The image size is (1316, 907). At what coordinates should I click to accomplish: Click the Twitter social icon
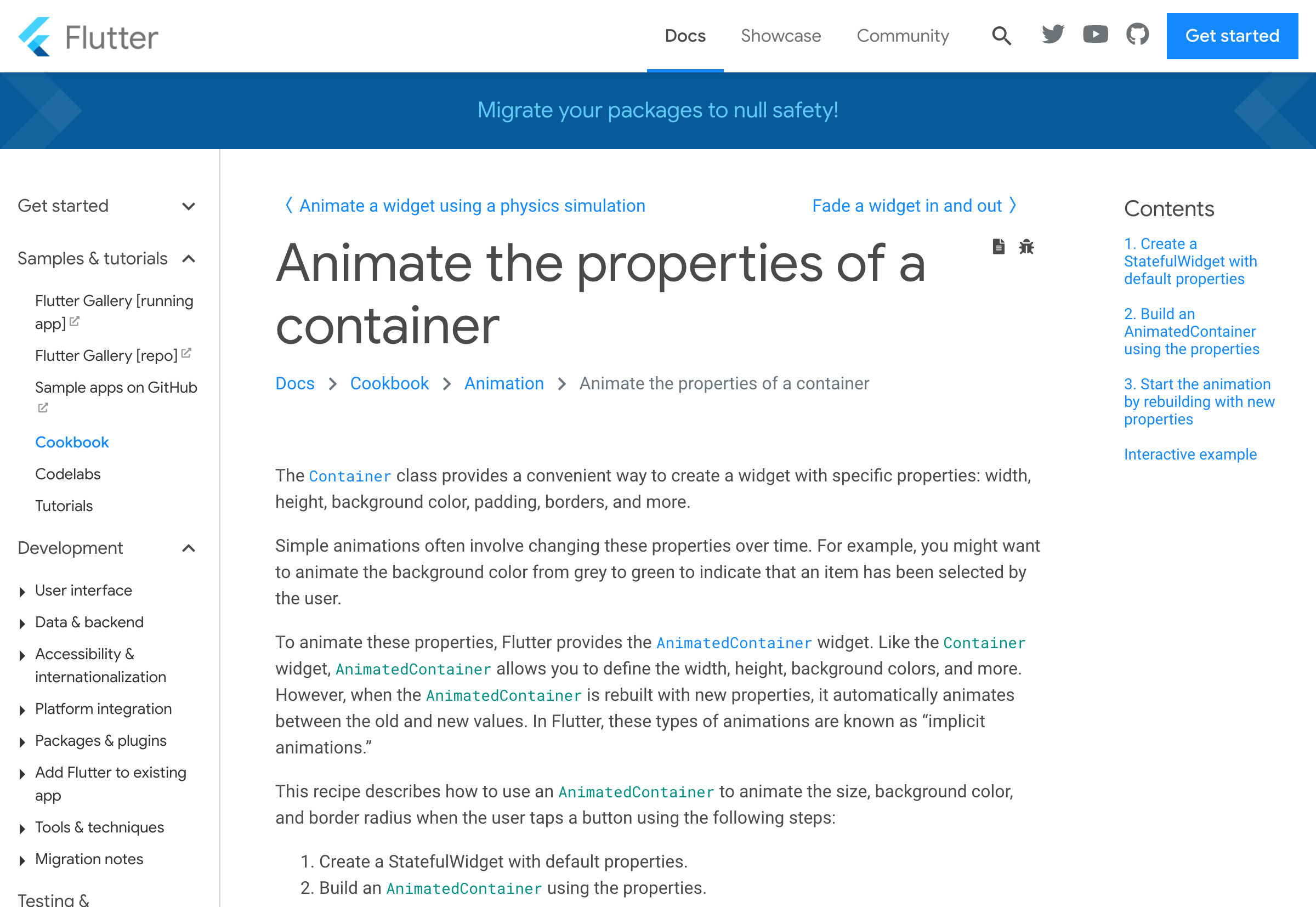[x=1052, y=36]
